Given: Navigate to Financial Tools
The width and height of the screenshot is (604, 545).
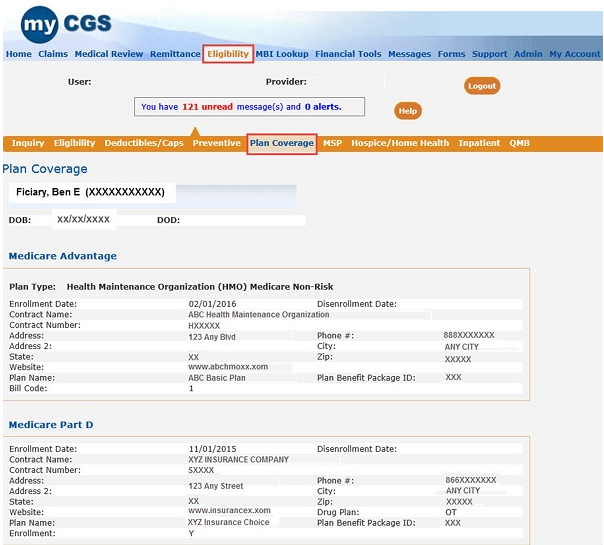Looking at the screenshot, I should 348,54.
